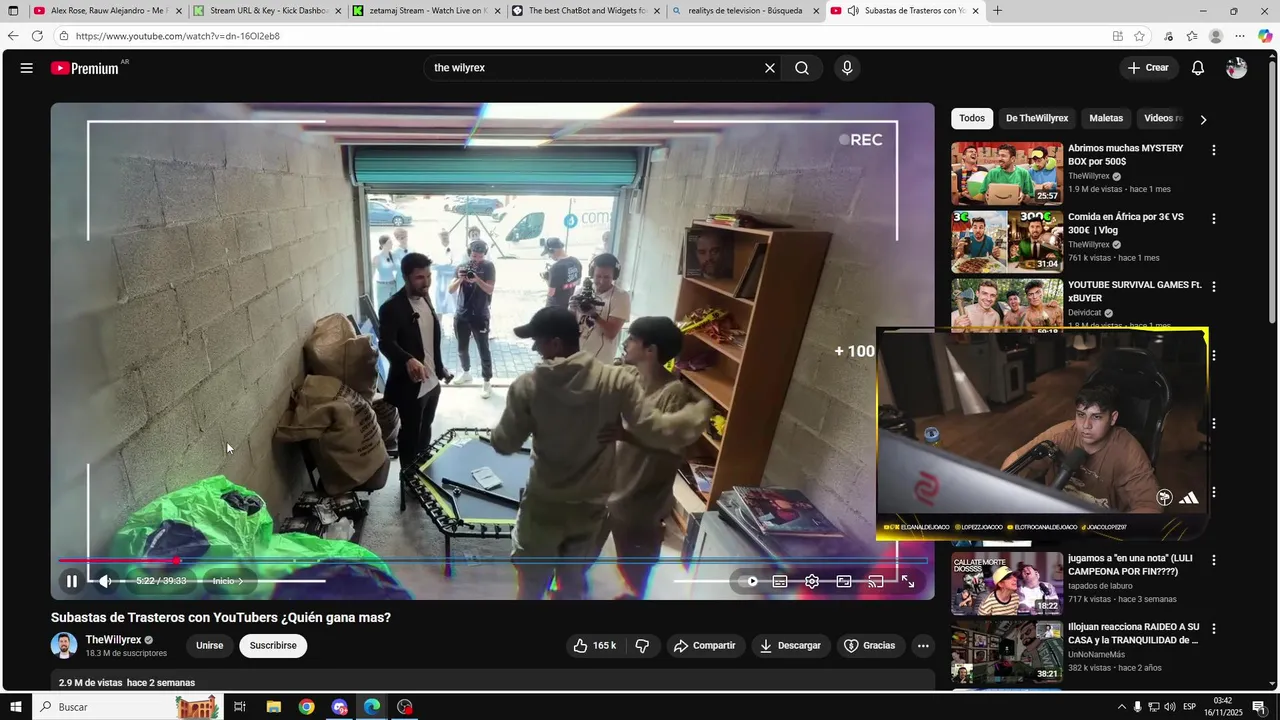Toggle the autoplay switch in player

point(748,581)
